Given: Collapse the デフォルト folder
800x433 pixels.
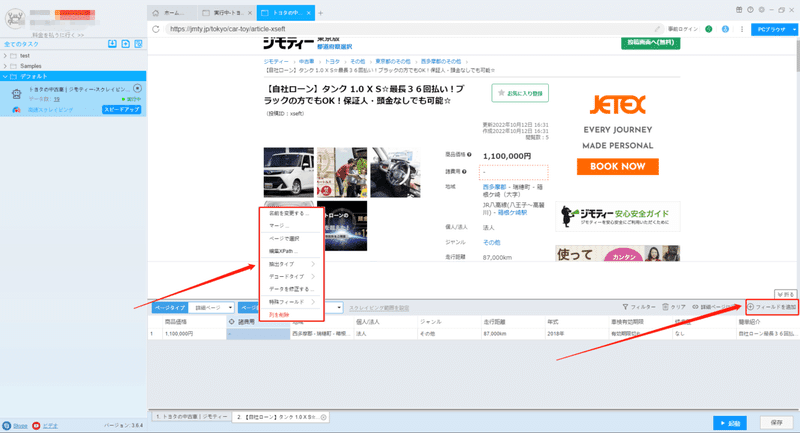Looking at the screenshot, I should (x=5, y=77).
